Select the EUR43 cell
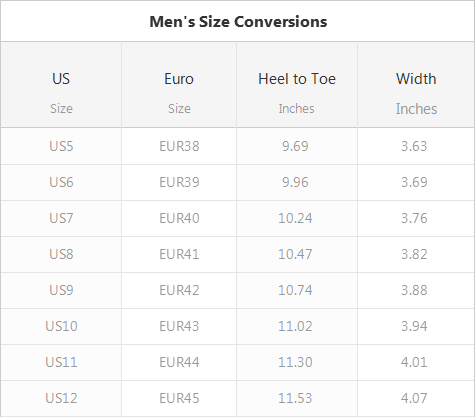 179,326
